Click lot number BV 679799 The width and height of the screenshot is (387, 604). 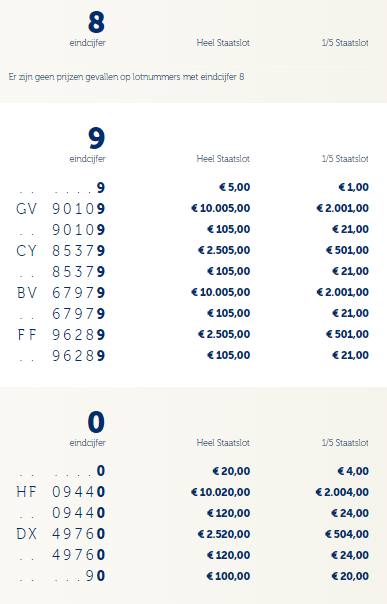pyautogui.click(x=60, y=293)
